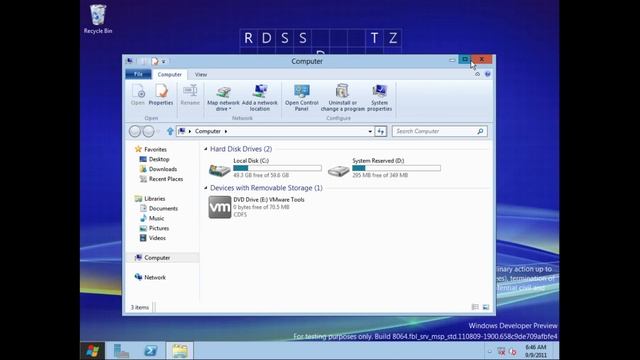Click the Back navigation button
Image resolution: width=640 pixels, height=360 pixels.
[135, 131]
